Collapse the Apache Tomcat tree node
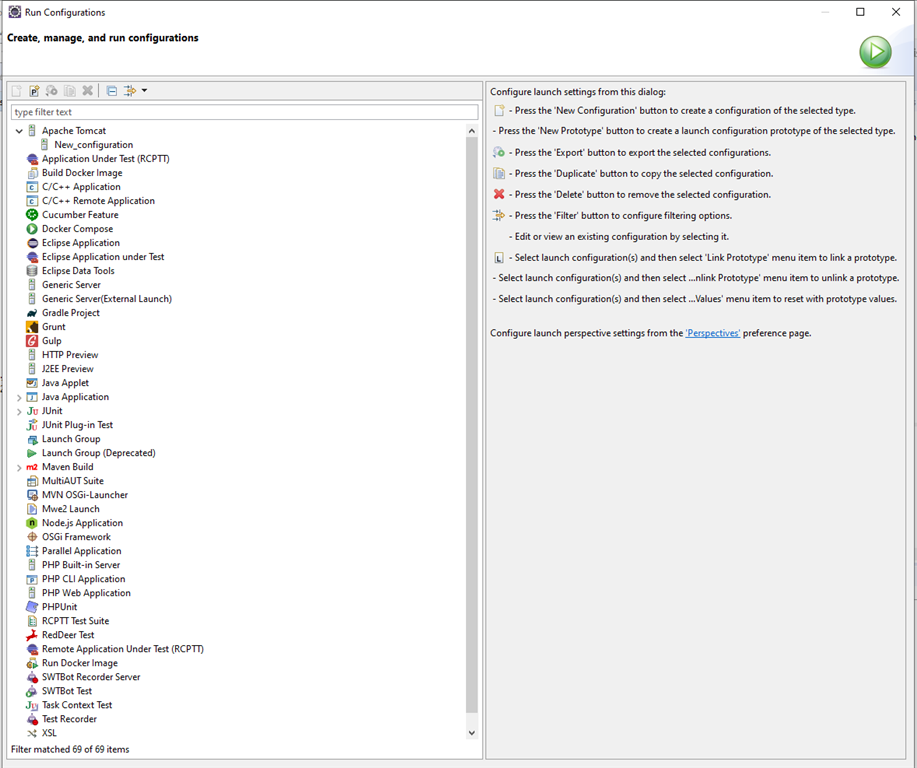This screenshot has width=917, height=768. pos(19,131)
